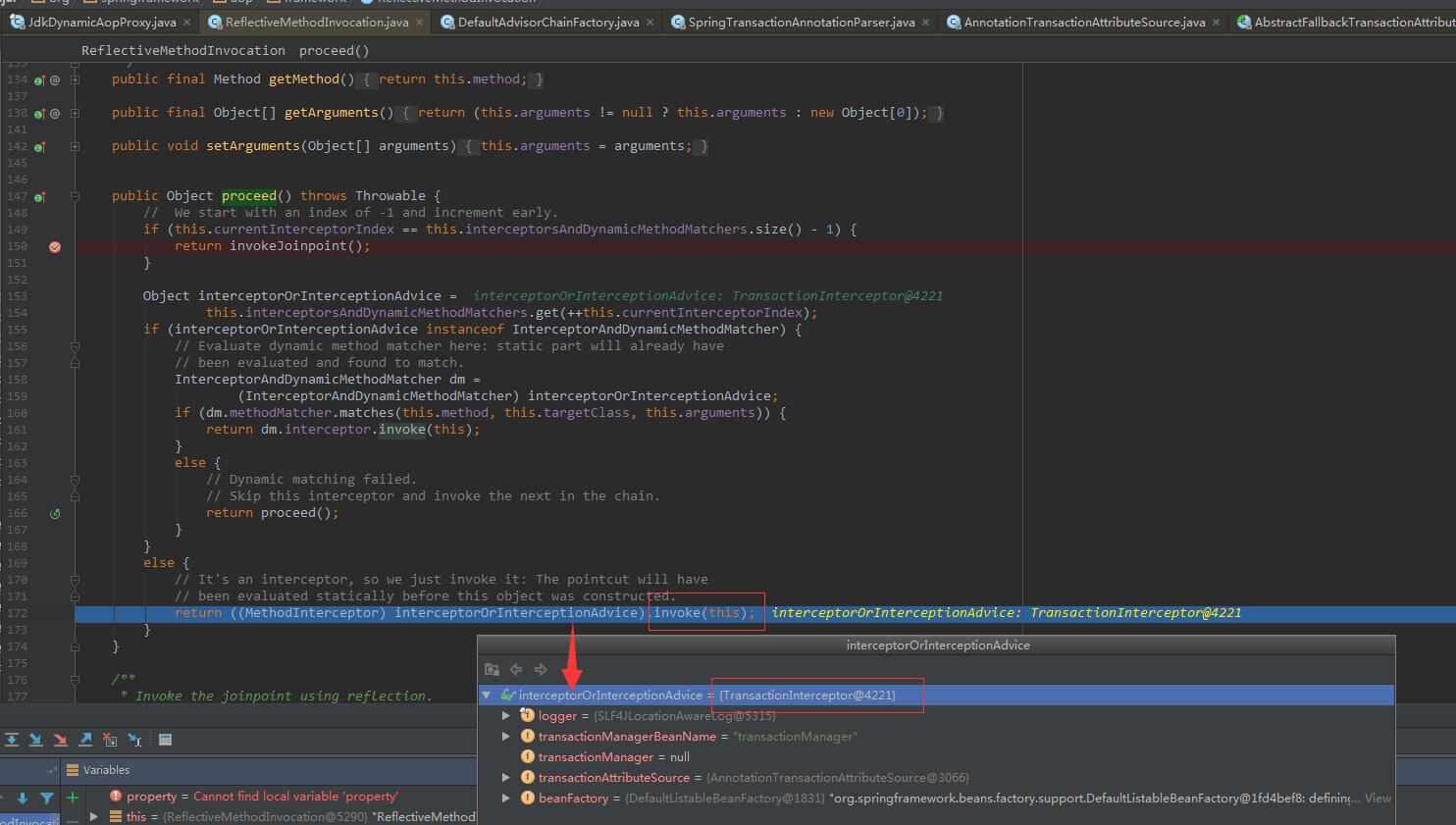Close AnnotationTransactionAttributeSource.java tab

[x=1217, y=22]
